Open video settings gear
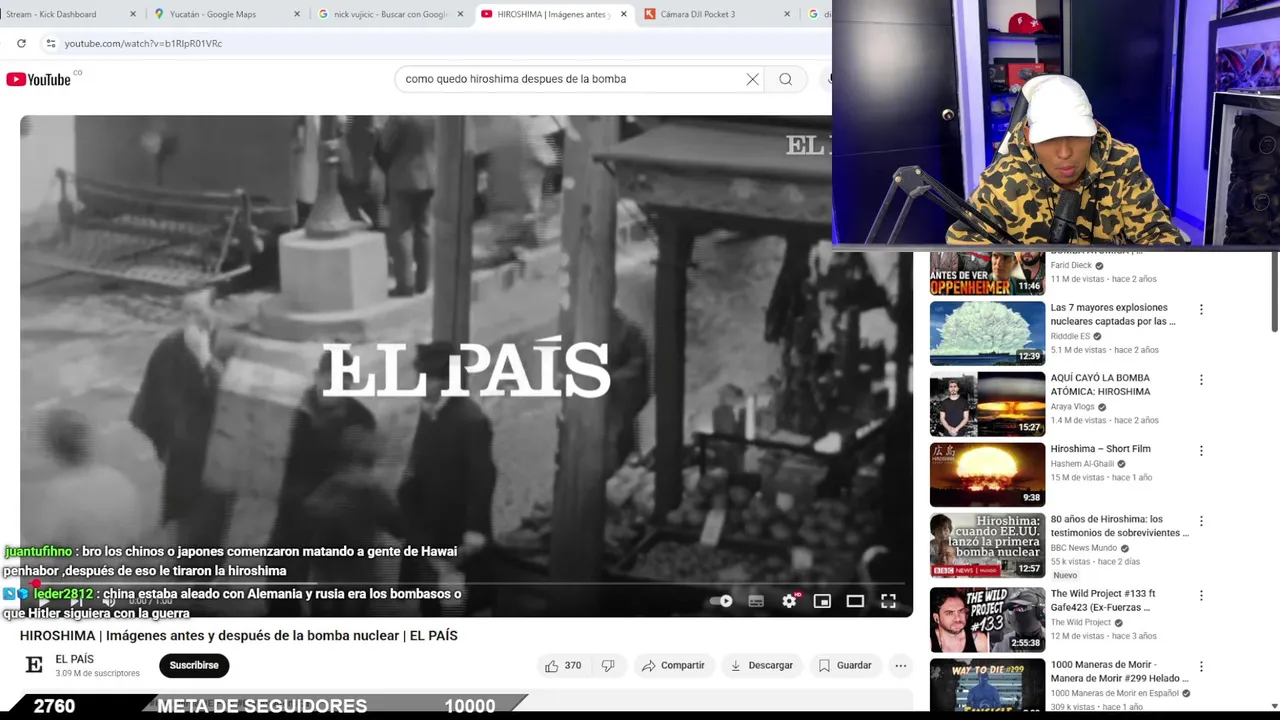1280x720 pixels. pyautogui.click(x=789, y=601)
